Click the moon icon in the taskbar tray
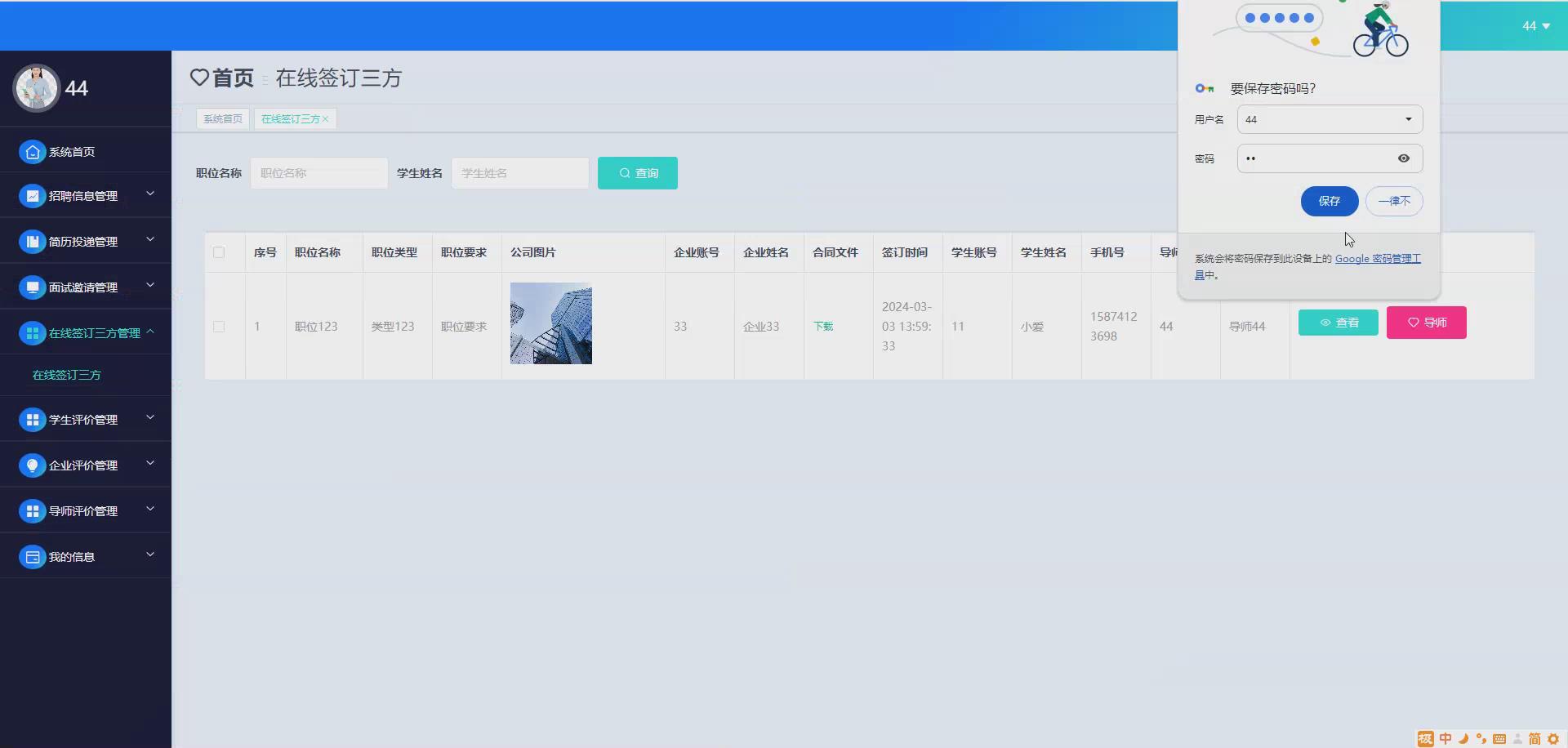This screenshot has width=1568, height=748. (1463, 738)
